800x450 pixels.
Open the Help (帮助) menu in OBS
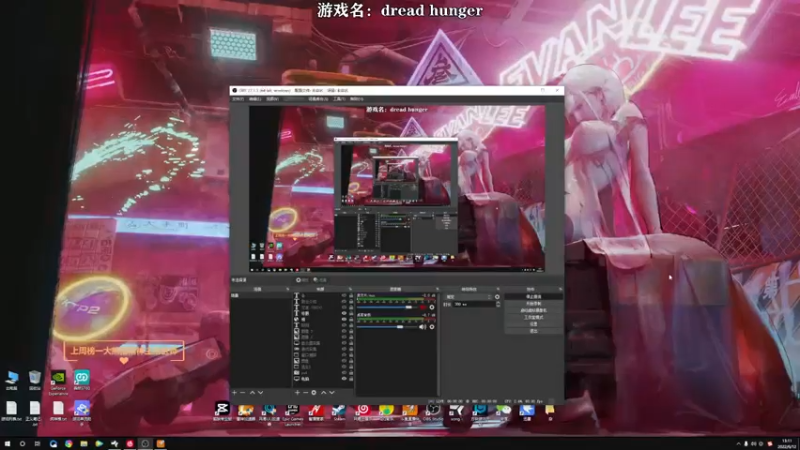click(357, 99)
